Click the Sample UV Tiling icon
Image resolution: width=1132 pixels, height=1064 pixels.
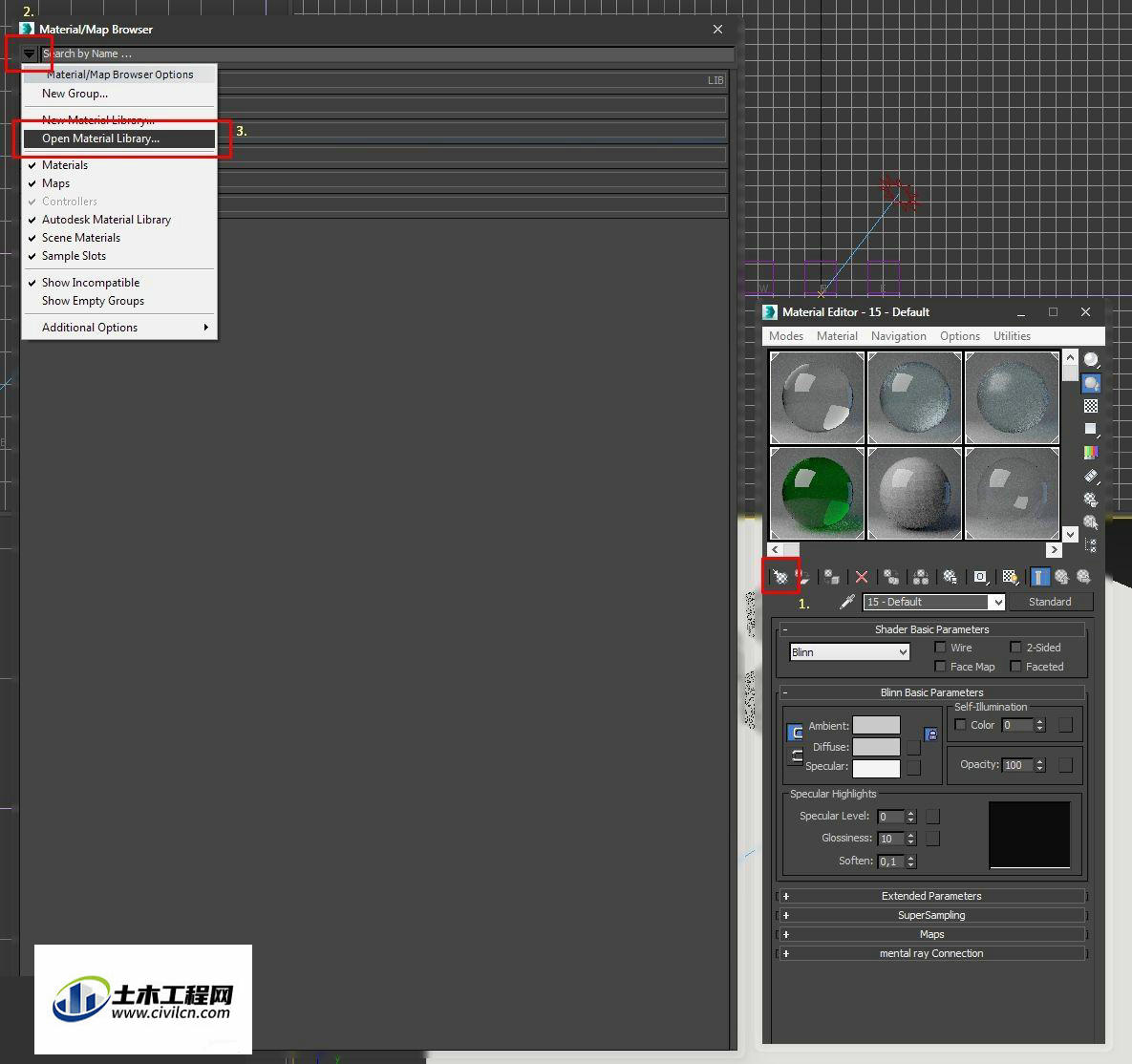[1091, 429]
